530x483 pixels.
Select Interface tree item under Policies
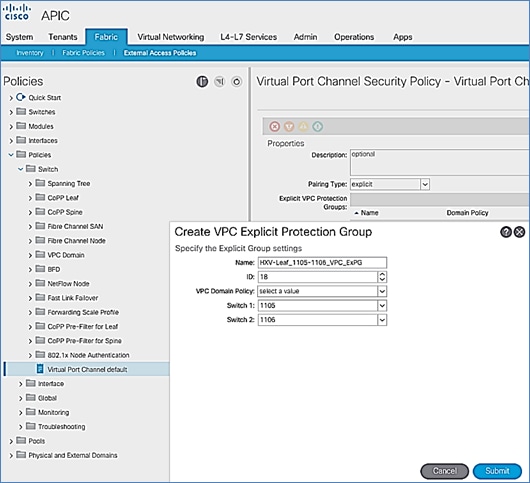click(x=51, y=384)
